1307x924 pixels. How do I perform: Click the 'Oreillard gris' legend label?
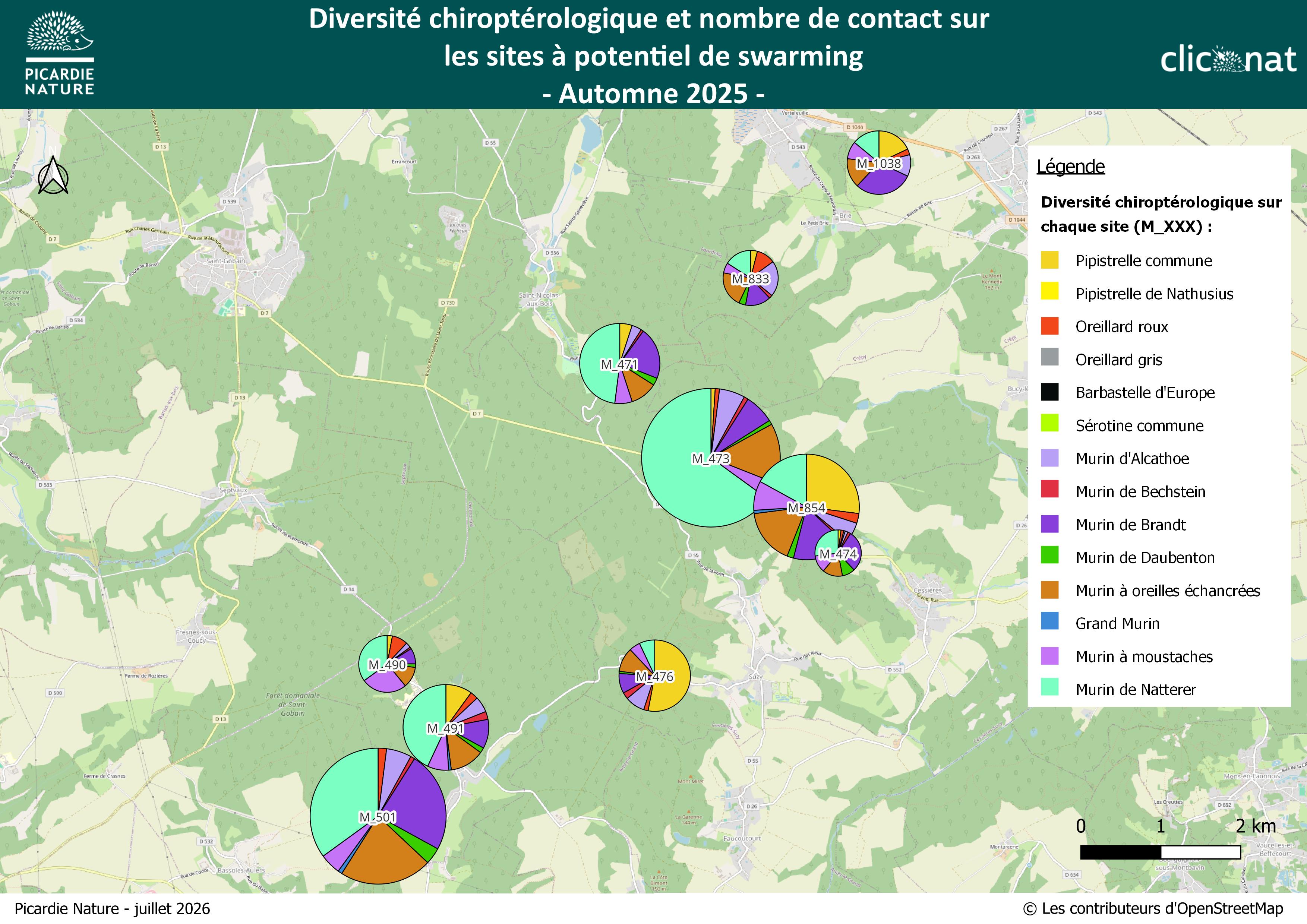(x=1118, y=360)
